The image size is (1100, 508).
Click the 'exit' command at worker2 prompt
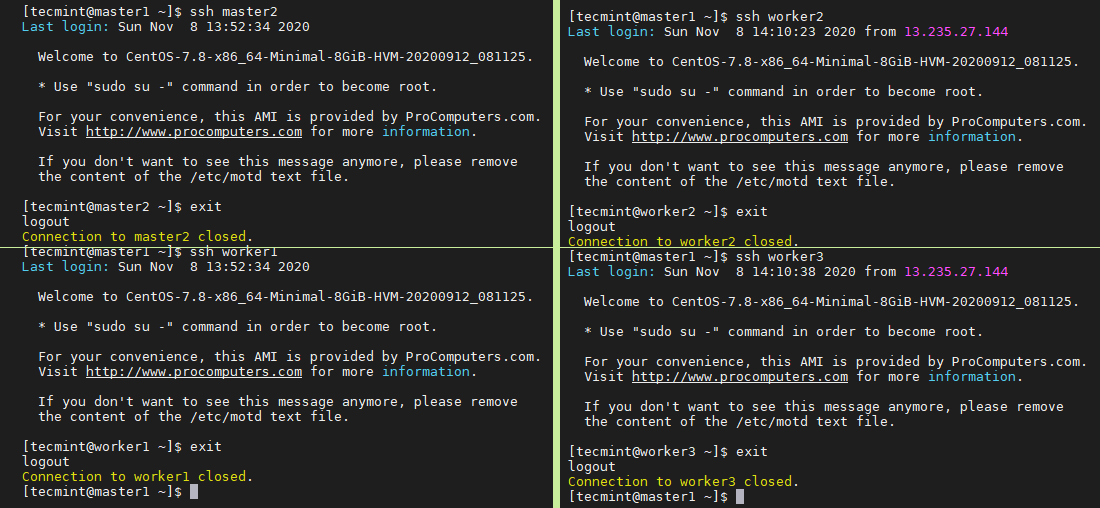tap(751, 211)
